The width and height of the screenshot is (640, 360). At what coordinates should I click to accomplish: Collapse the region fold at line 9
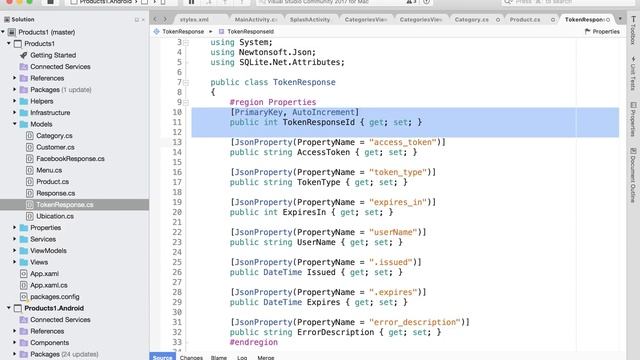pos(186,102)
